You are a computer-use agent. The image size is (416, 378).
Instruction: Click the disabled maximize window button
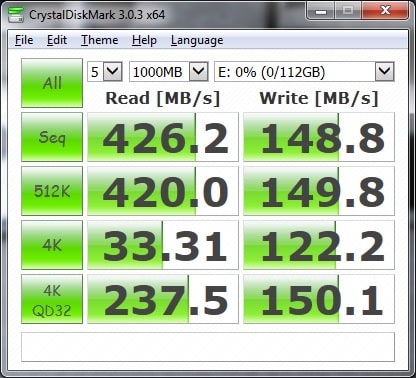pyautogui.click(x=347, y=11)
